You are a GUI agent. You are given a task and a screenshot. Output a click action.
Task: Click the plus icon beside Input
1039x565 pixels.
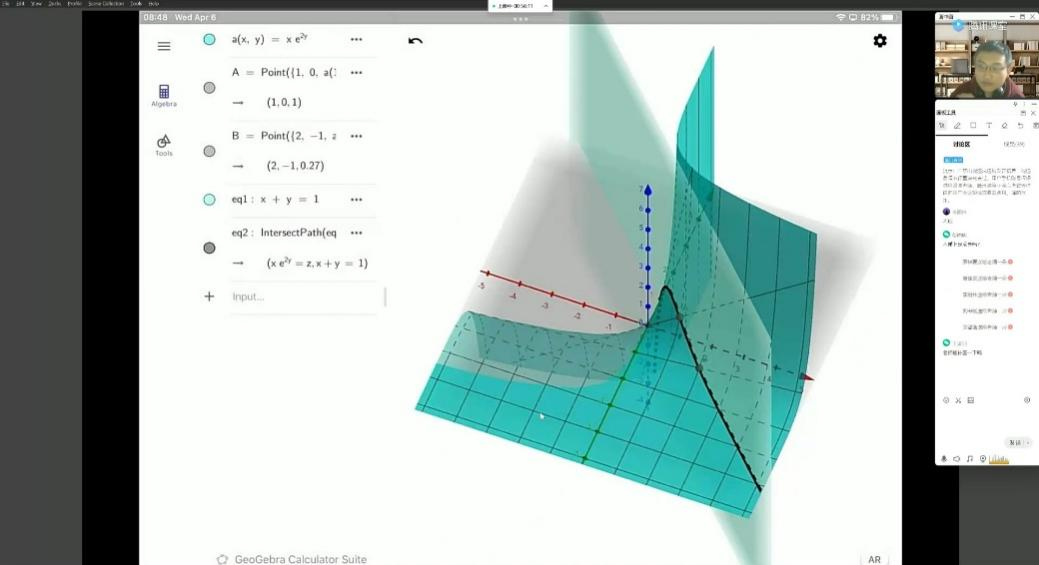(x=209, y=296)
